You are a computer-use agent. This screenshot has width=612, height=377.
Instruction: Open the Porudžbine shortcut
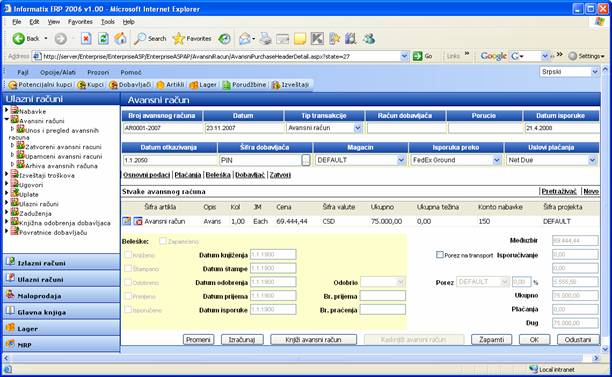[244, 85]
